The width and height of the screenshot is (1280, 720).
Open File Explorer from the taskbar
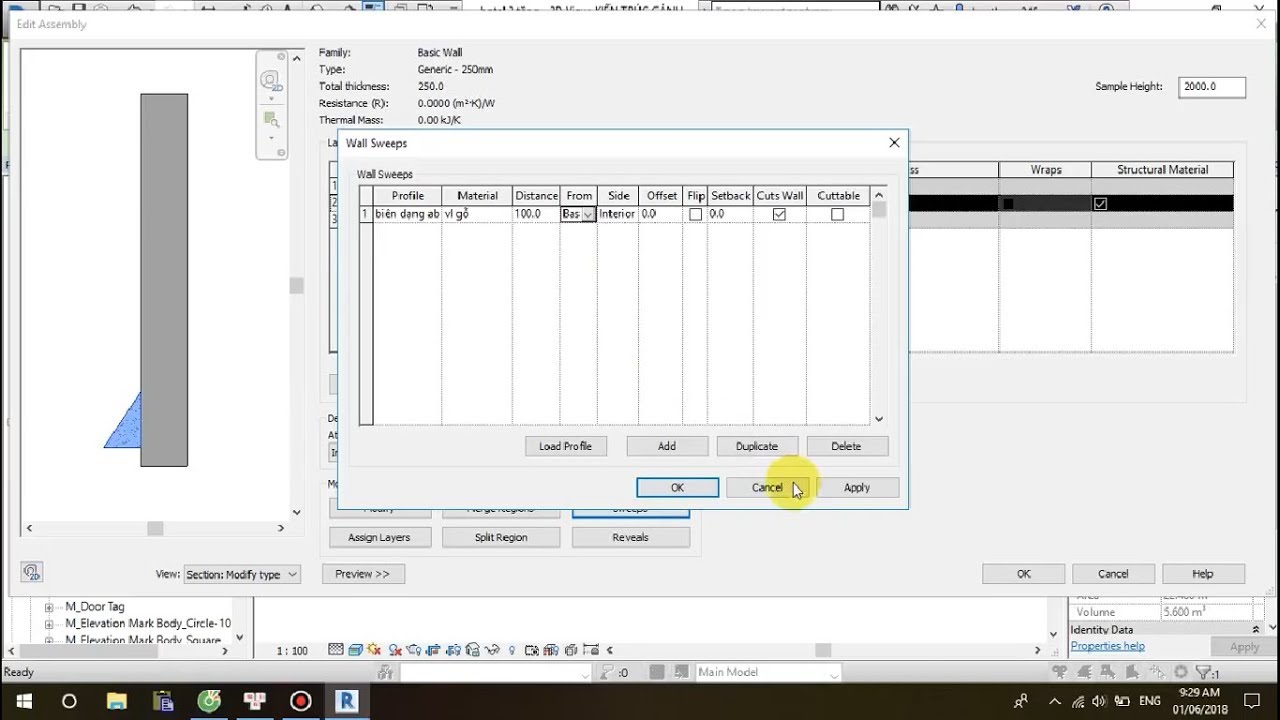click(116, 701)
